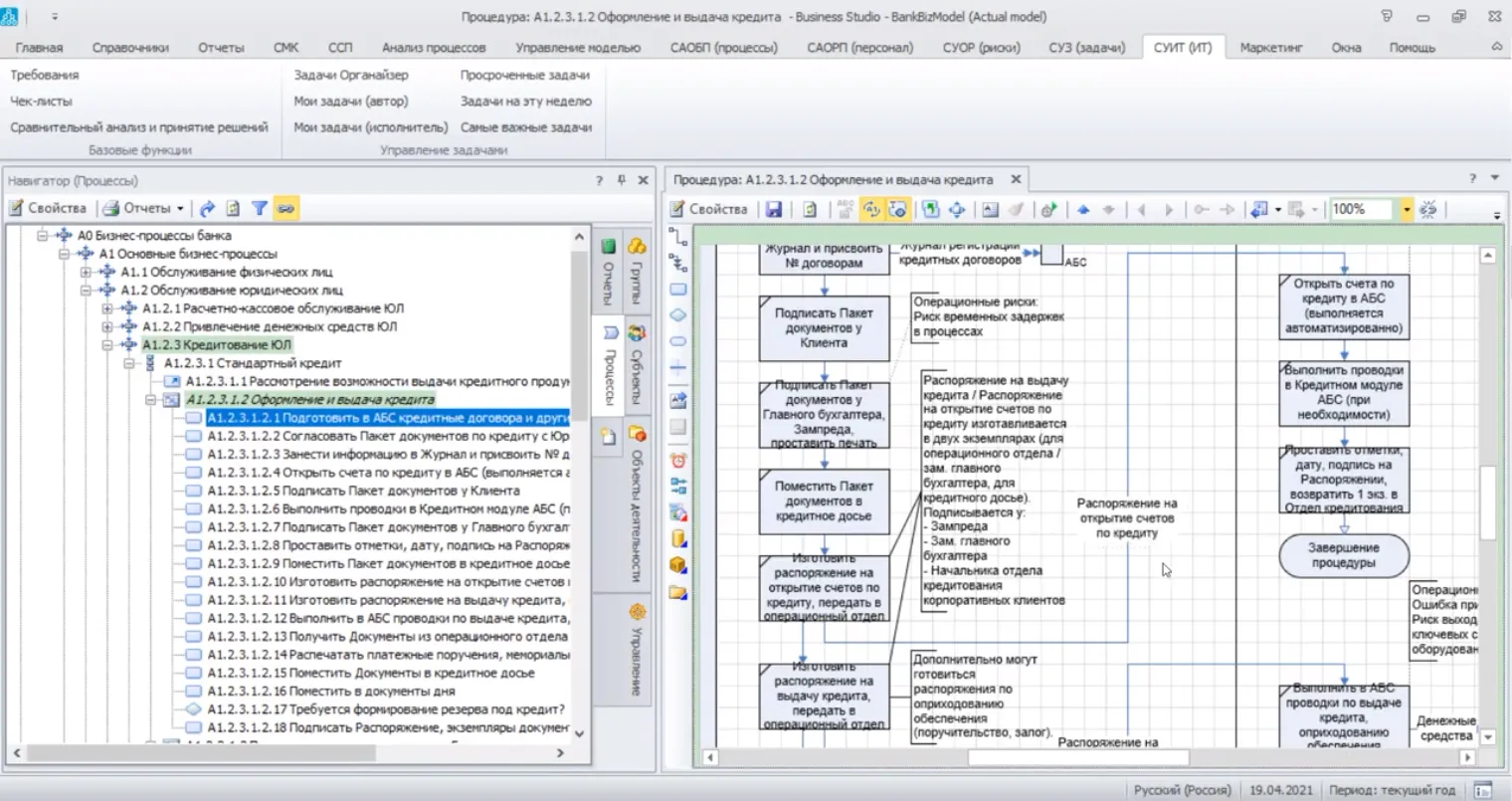Select the folder shape in palette
The width and height of the screenshot is (1512, 801).
pyautogui.click(x=678, y=592)
